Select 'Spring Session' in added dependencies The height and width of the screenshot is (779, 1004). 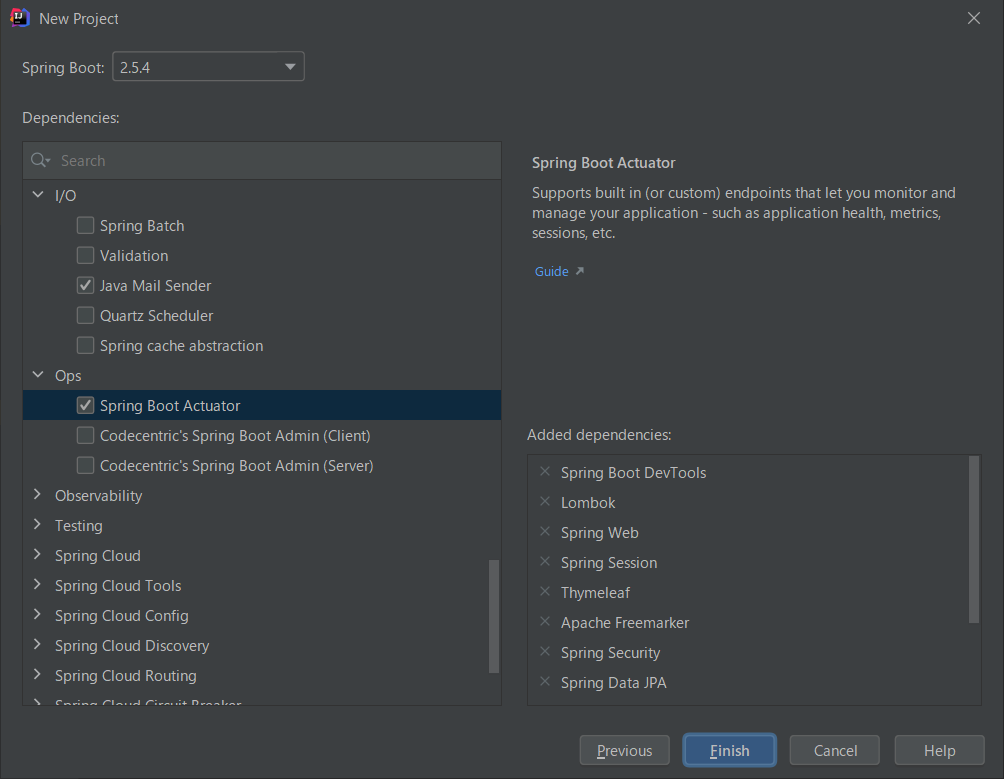click(x=609, y=563)
